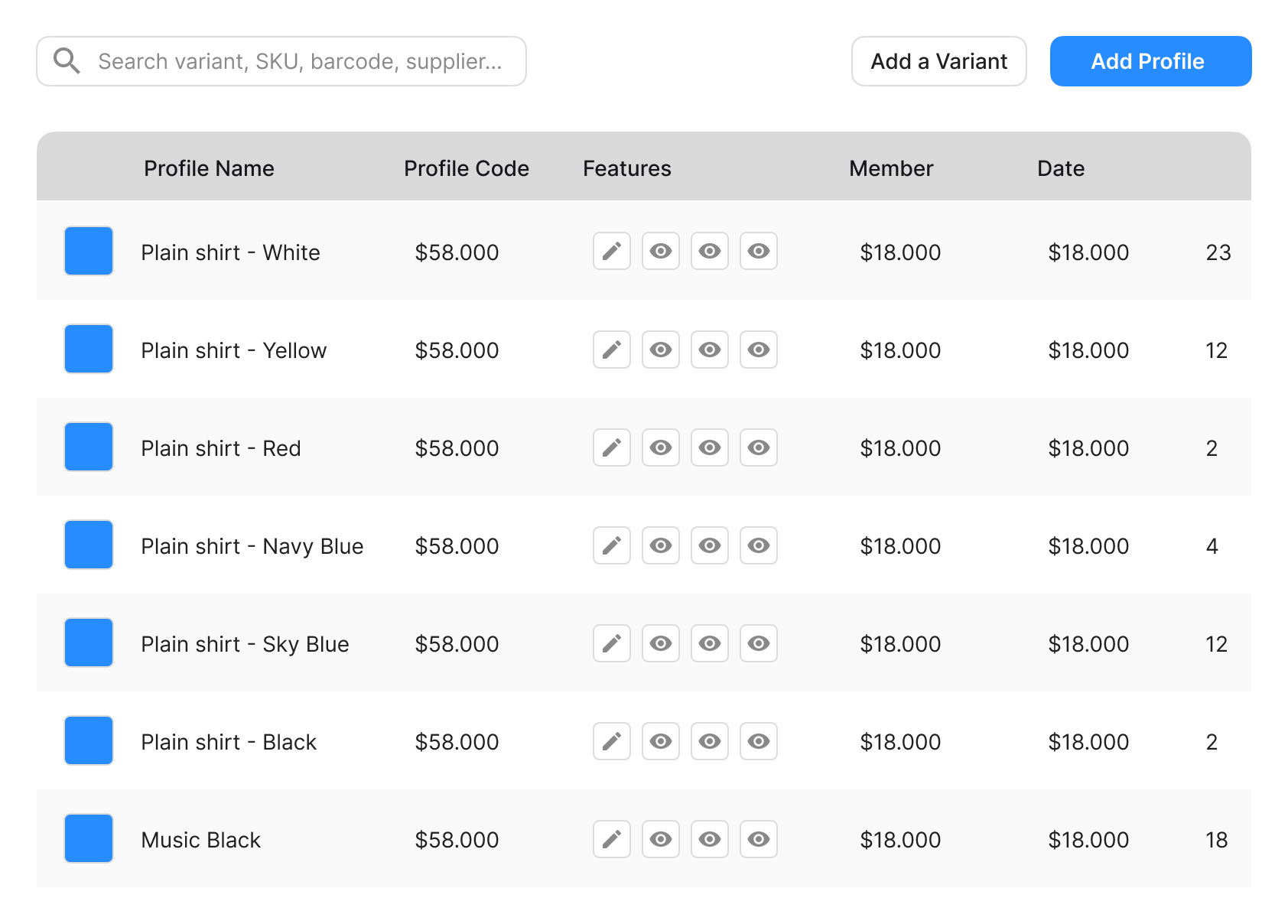Click the Features column header
This screenshot has height=924, width=1288.
(626, 168)
